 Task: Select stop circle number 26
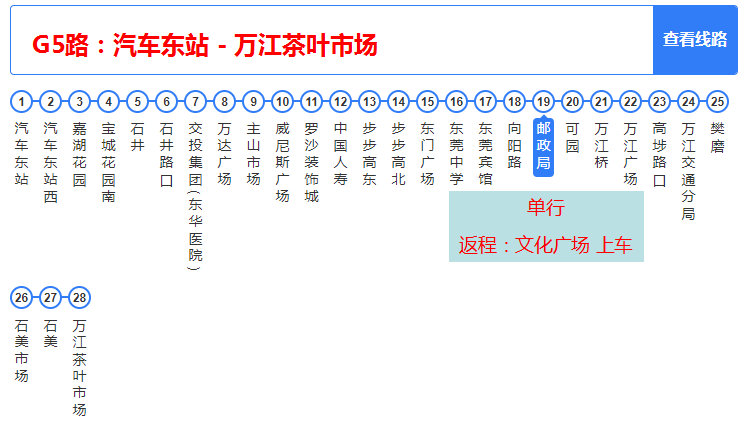21,298
